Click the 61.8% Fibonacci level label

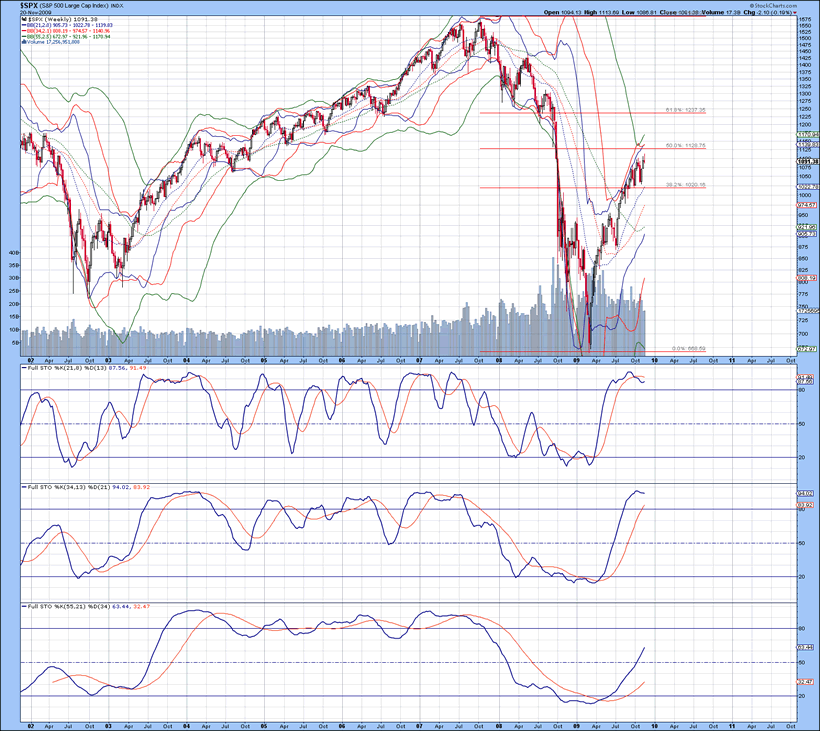pos(686,110)
